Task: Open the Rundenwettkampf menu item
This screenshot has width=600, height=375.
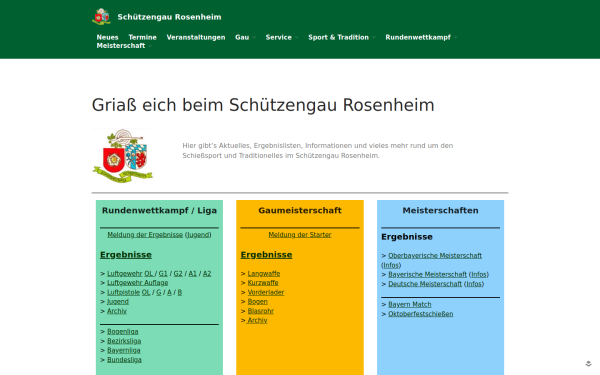Action: (x=418, y=37)
